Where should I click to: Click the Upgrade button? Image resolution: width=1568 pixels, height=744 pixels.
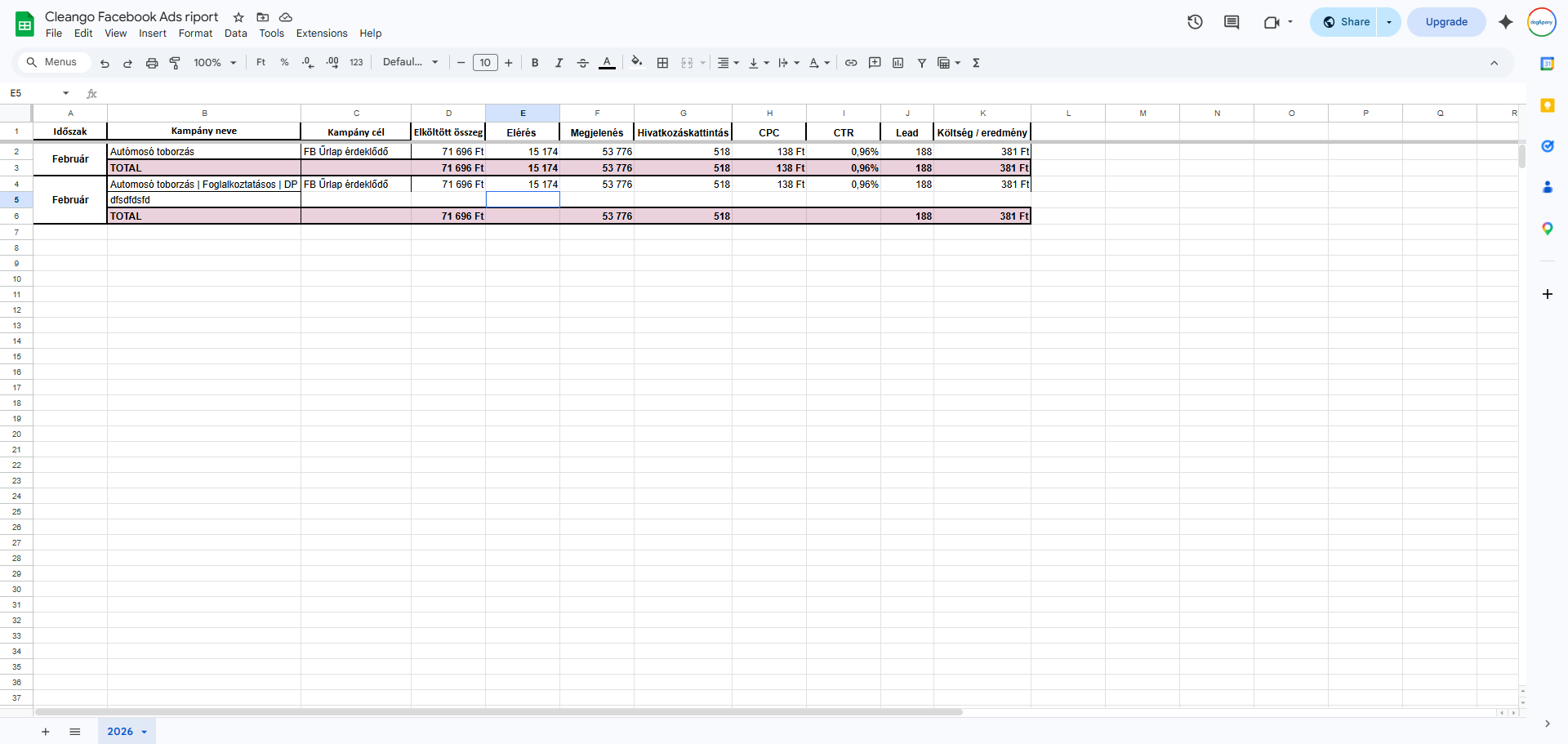[1446, 22]
